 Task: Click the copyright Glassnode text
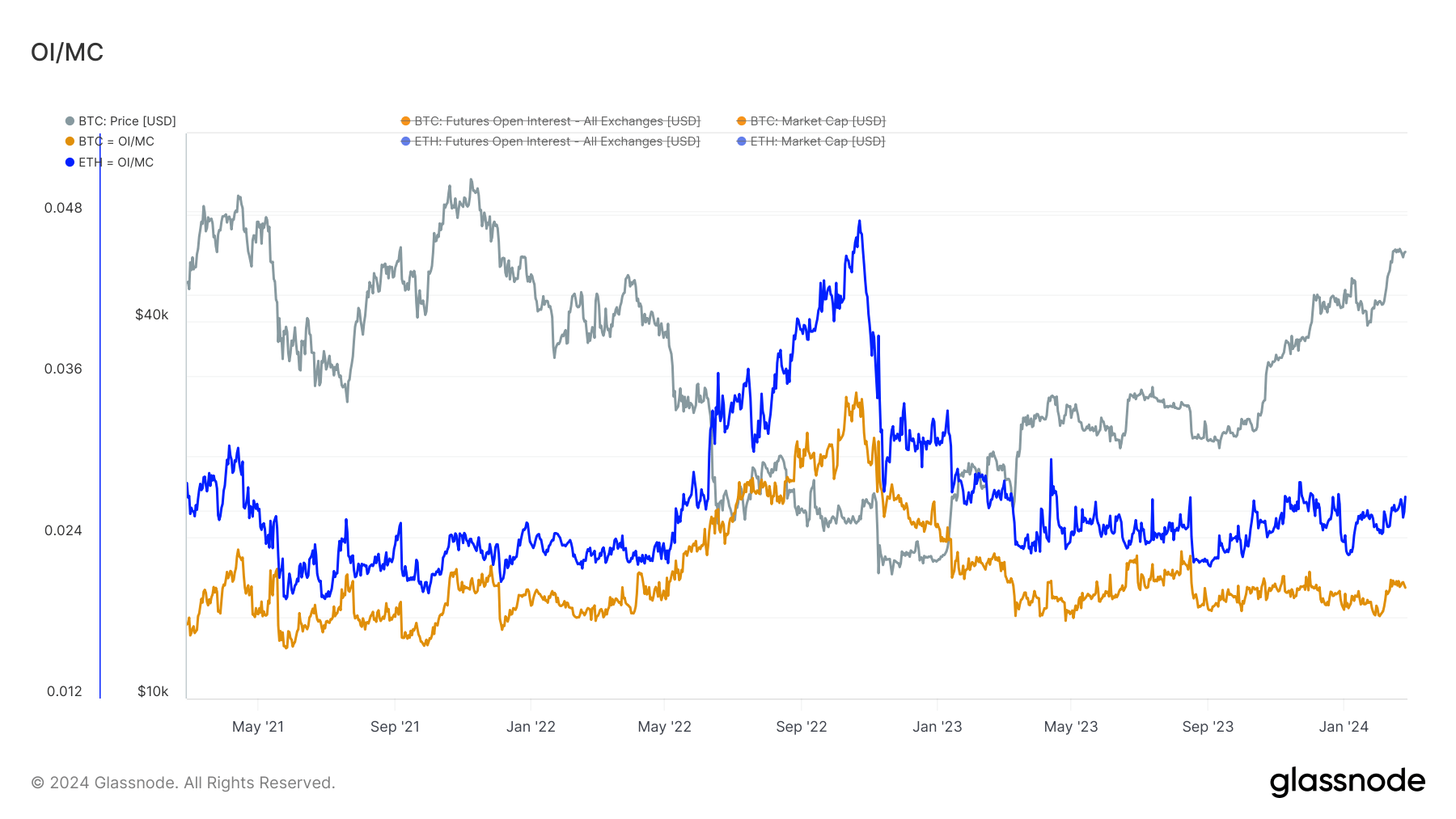(x=183, y=783)
